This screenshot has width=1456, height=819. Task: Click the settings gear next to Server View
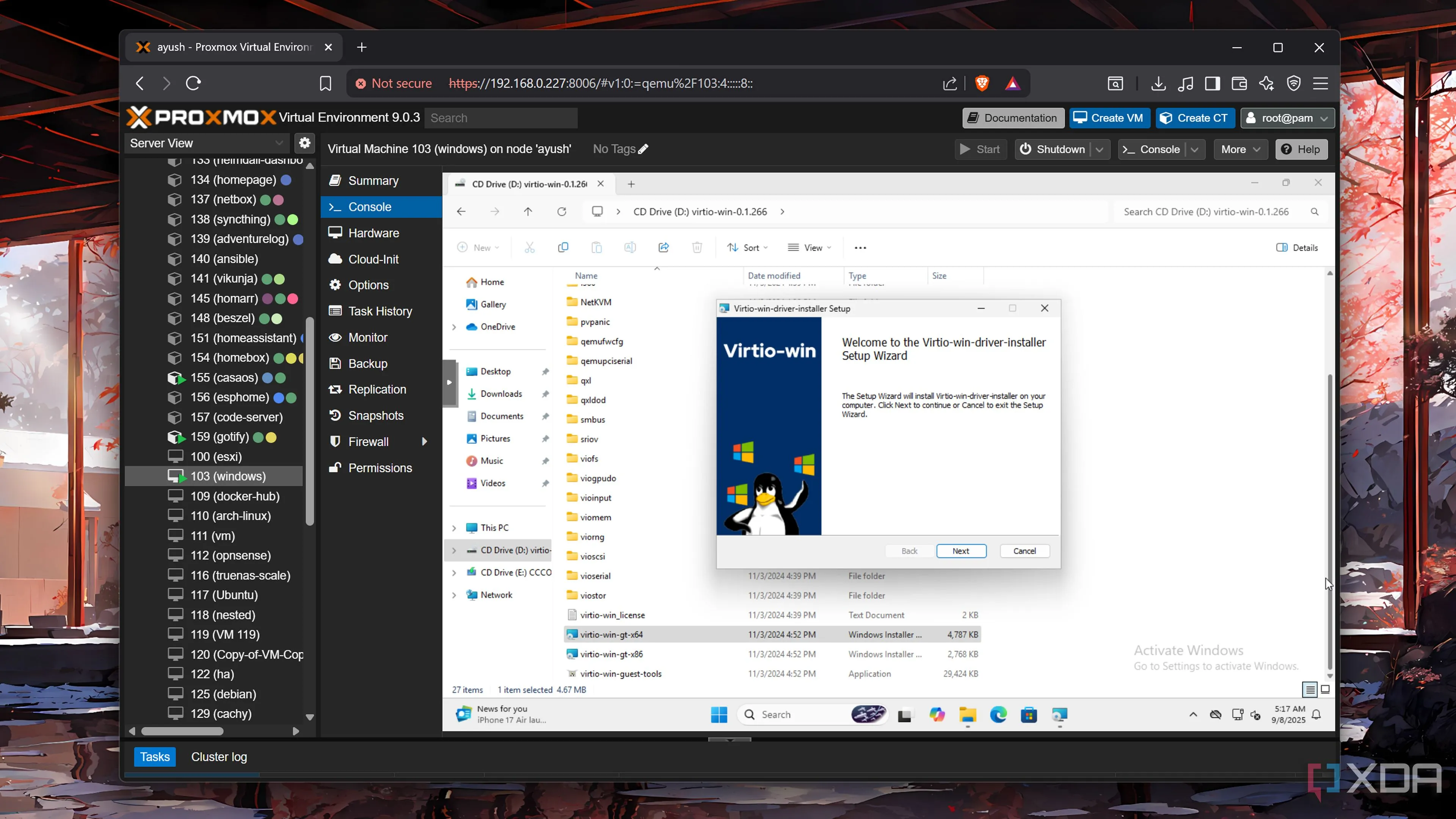pyautogui.click(x=304, y=143)
